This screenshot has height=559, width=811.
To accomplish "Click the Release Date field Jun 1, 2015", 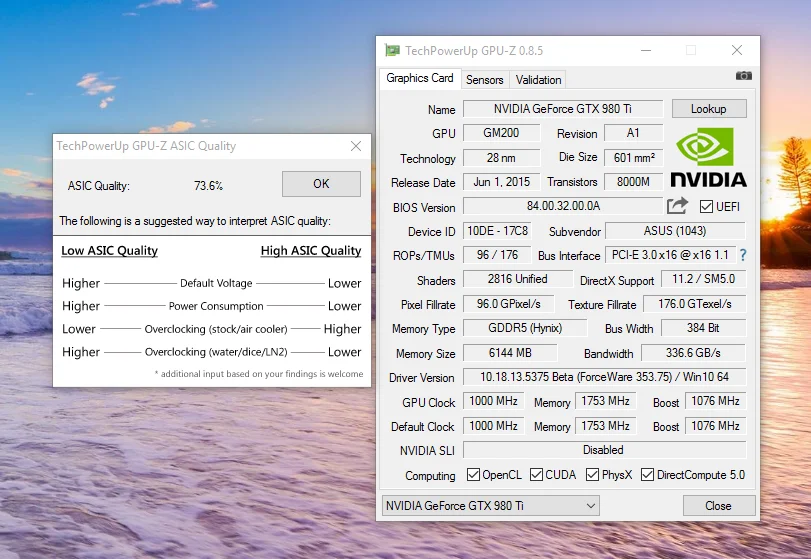I will coord(501,182).
